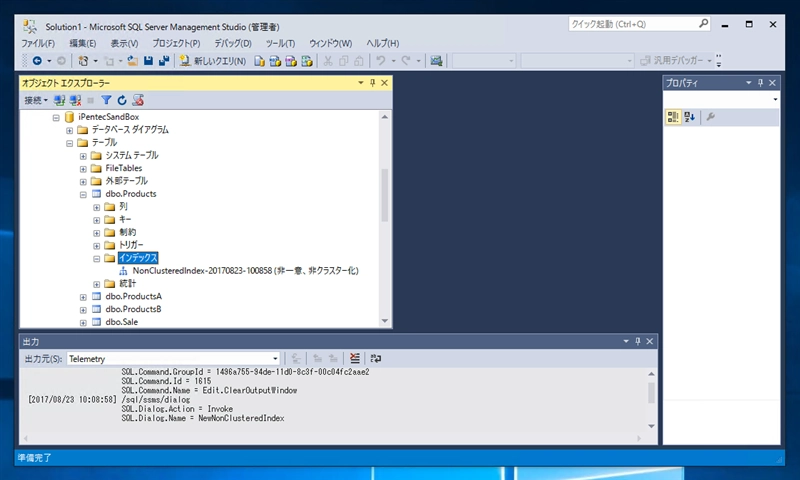The width and height of the screenshot is (800, 480).
Task: Pin the プロパティ panel
Action: coord(761,83)
